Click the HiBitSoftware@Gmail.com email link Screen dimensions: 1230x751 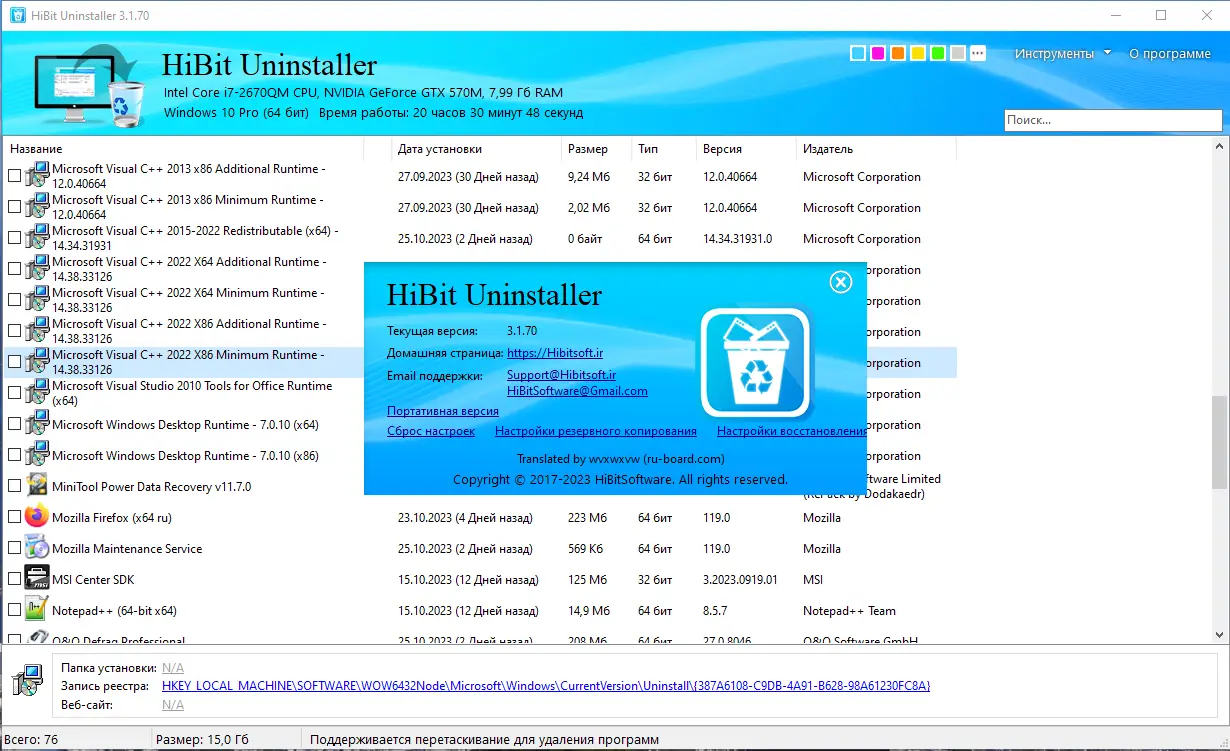pos(577,391)
